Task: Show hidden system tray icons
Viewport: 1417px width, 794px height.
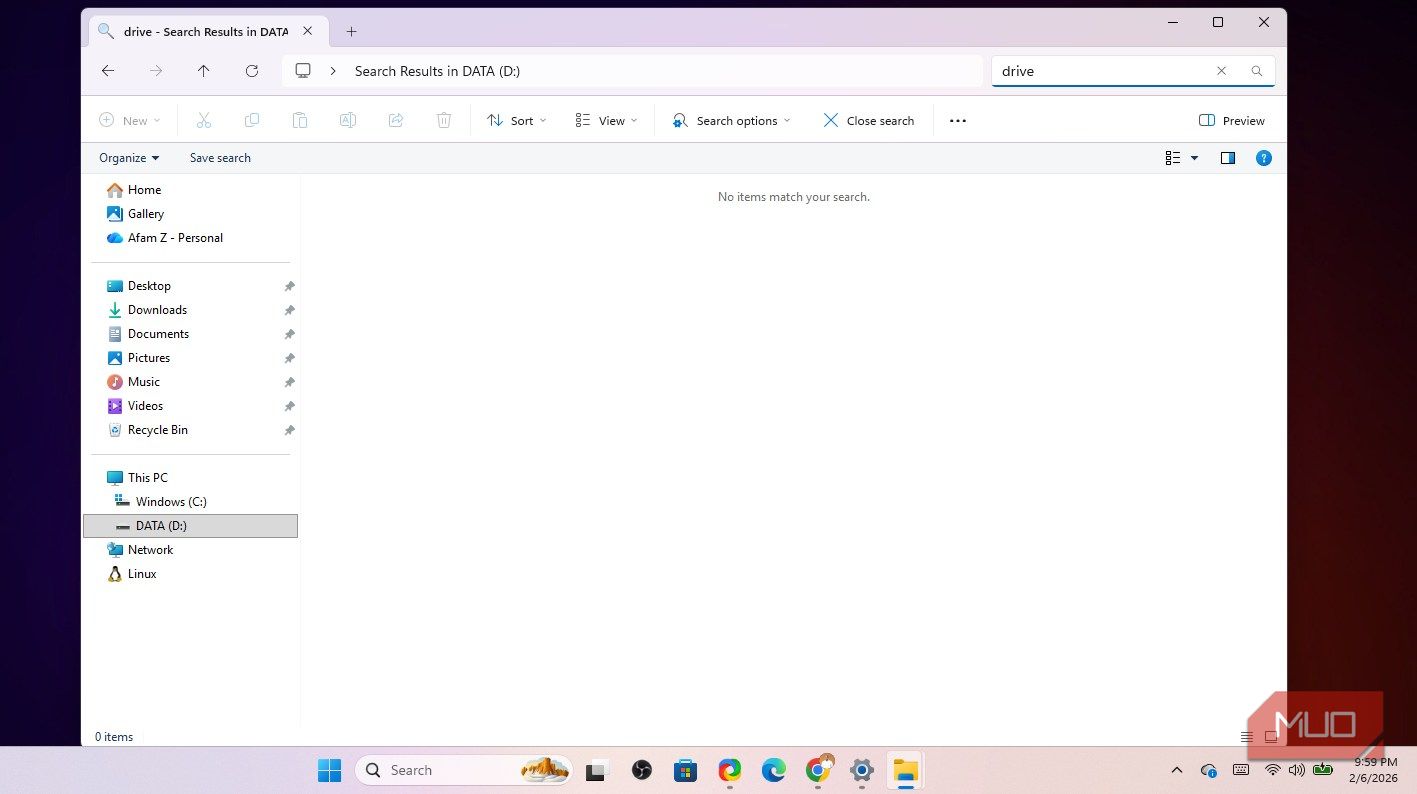Action: tap(1177, 770)
